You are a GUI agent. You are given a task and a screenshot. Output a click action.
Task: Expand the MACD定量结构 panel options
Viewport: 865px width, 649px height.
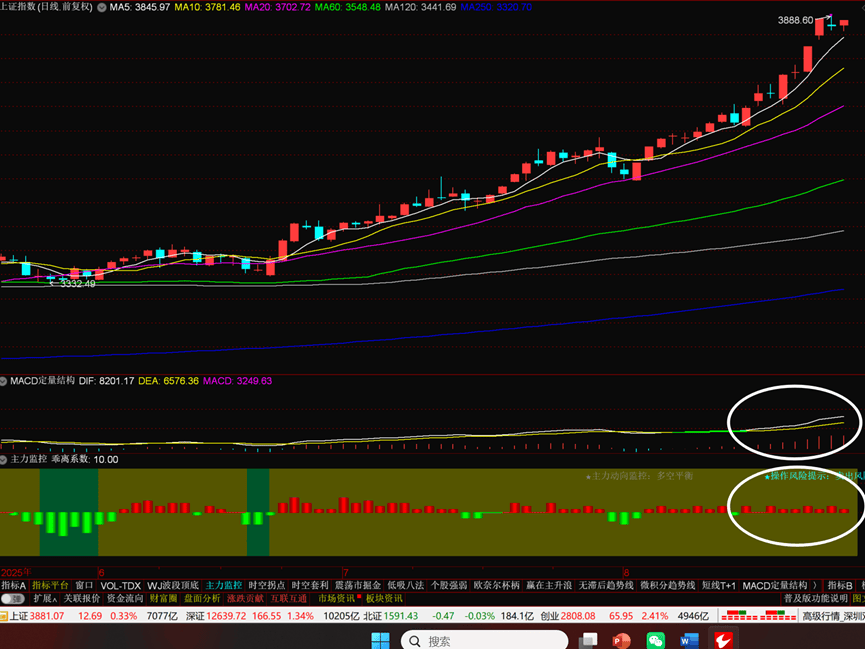coord(4,381)
